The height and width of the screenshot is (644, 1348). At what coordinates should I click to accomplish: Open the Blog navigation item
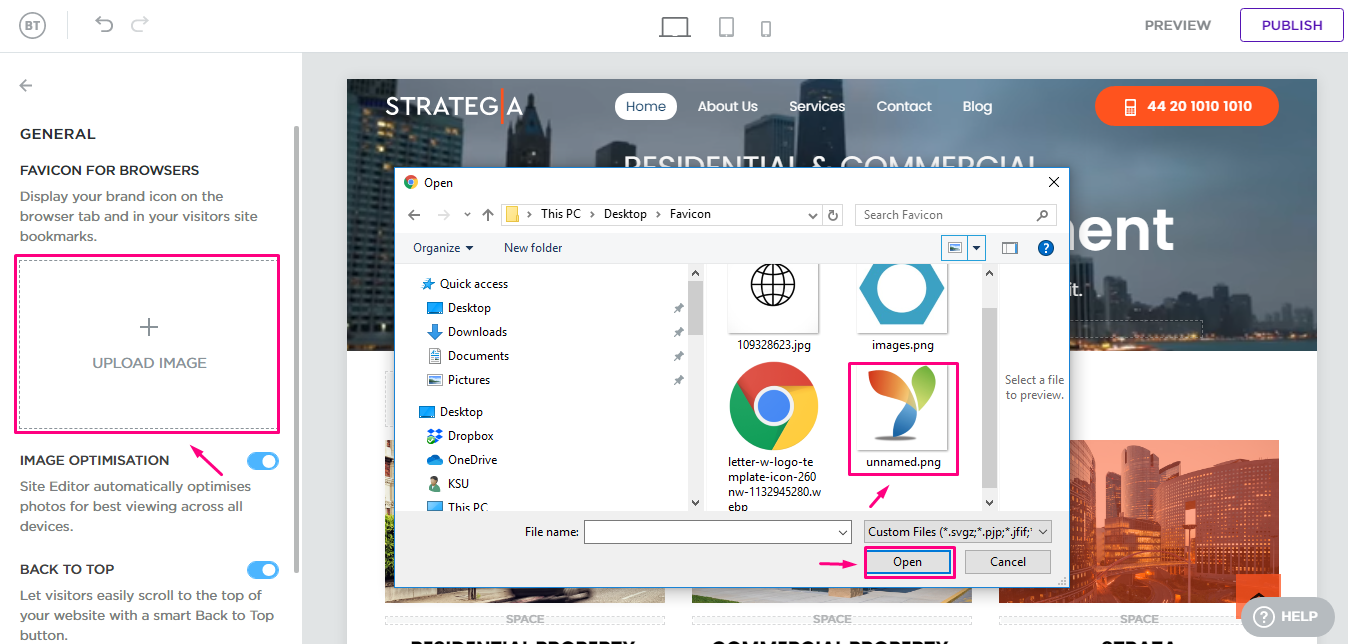(x=977, y=106)
